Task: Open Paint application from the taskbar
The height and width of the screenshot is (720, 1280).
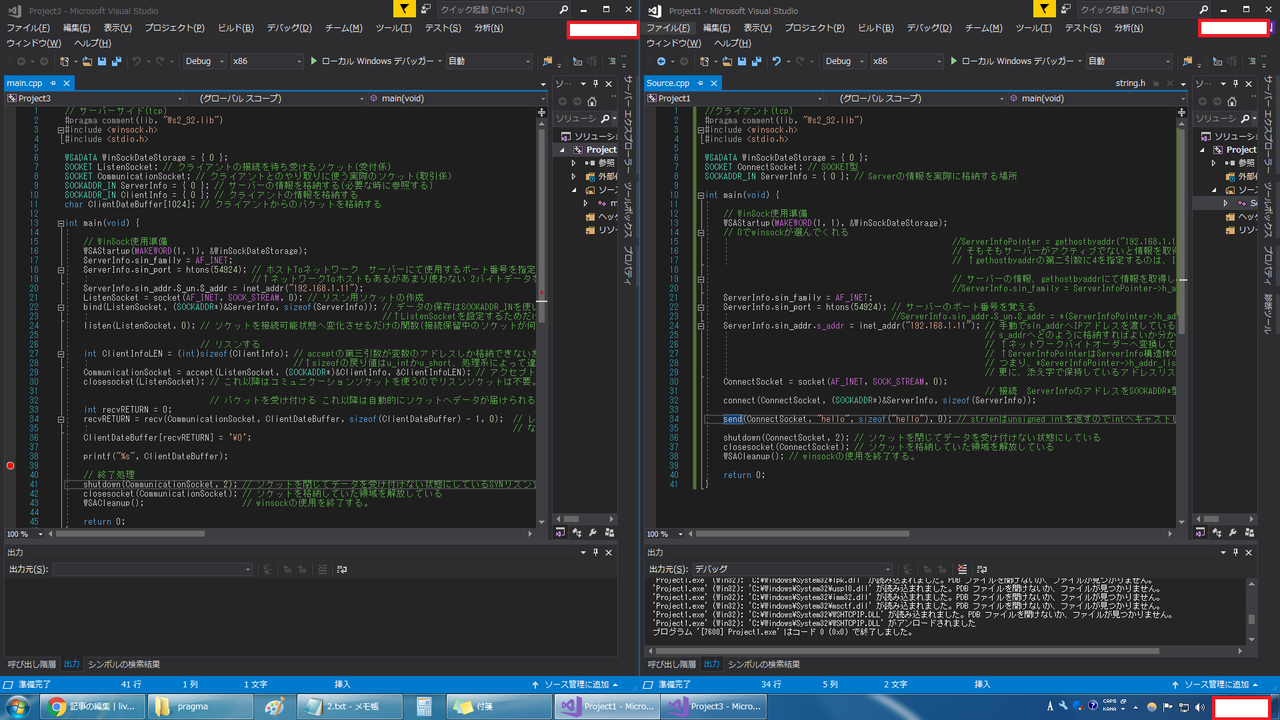Action: 274,706
